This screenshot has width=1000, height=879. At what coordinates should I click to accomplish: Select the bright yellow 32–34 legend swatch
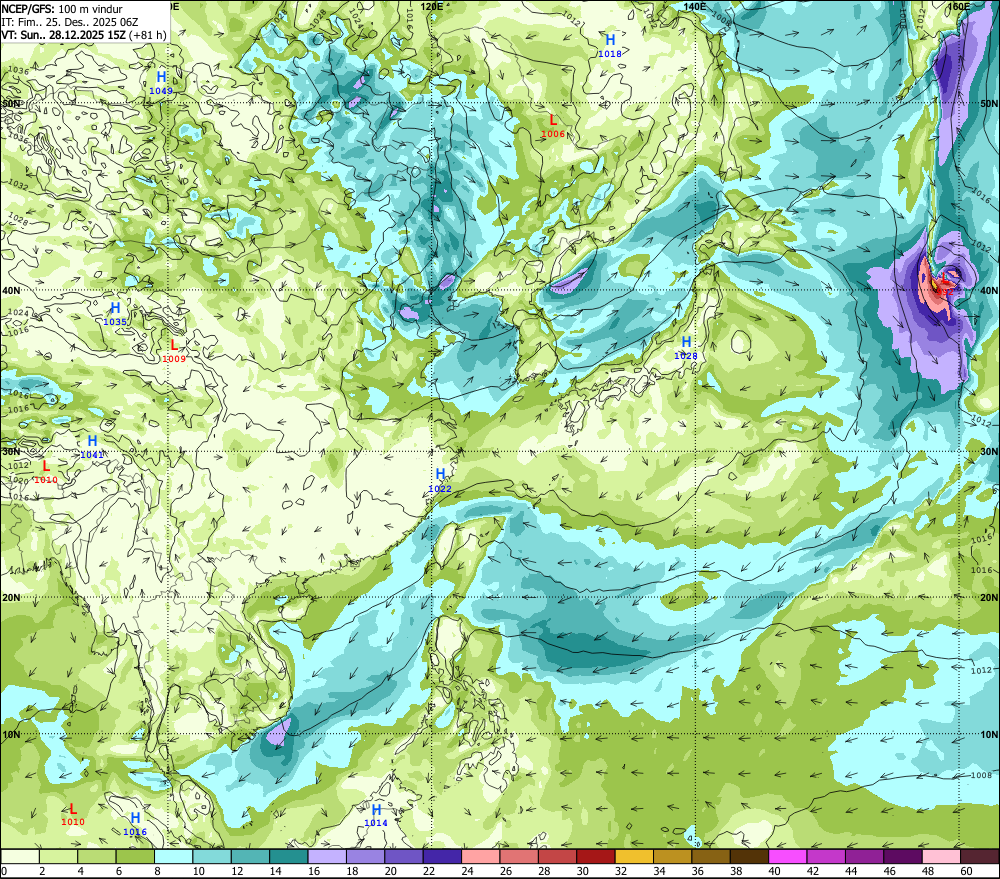point(634,856)
